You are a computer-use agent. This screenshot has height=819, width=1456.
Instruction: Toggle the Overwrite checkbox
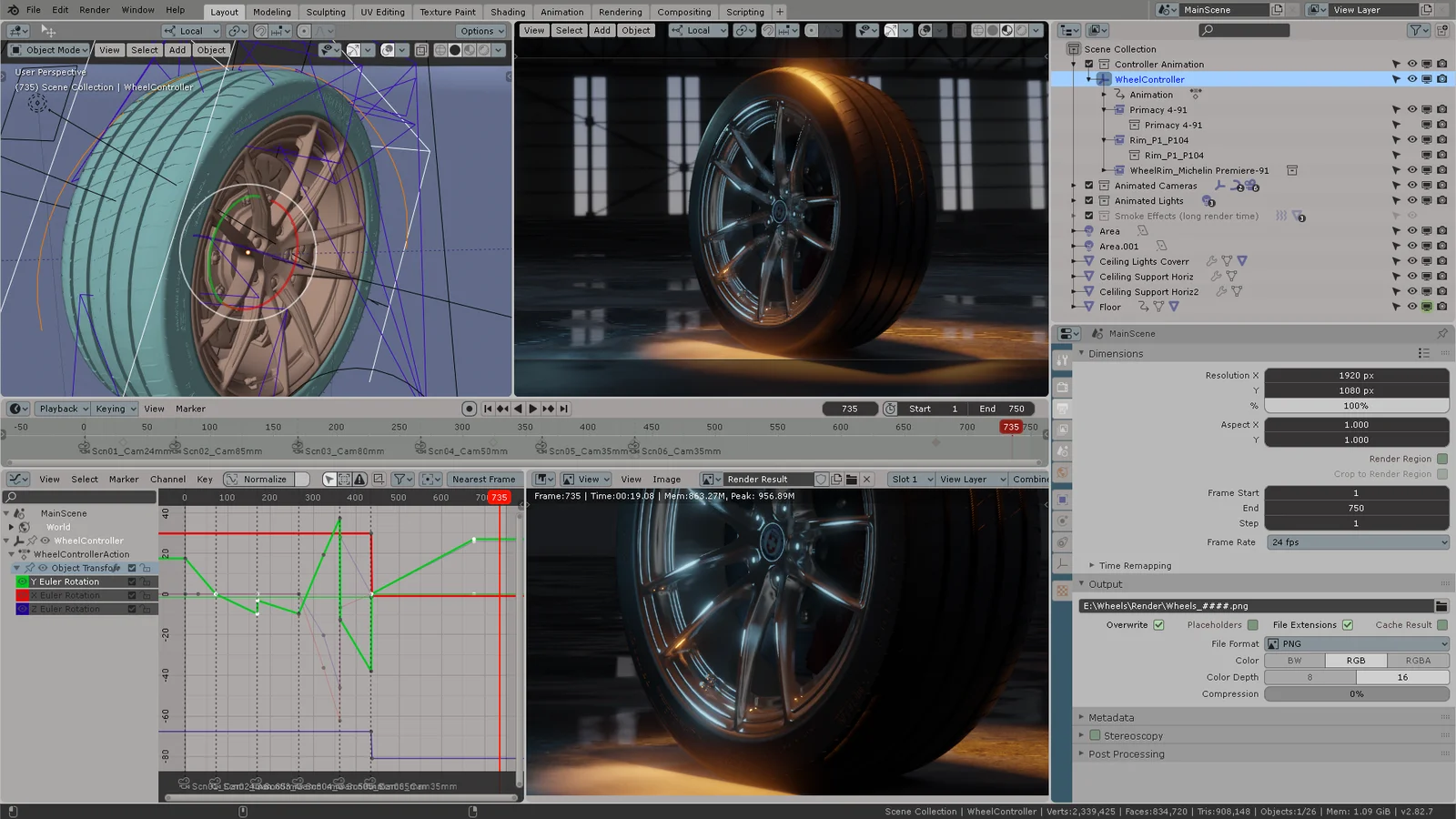1158,625
